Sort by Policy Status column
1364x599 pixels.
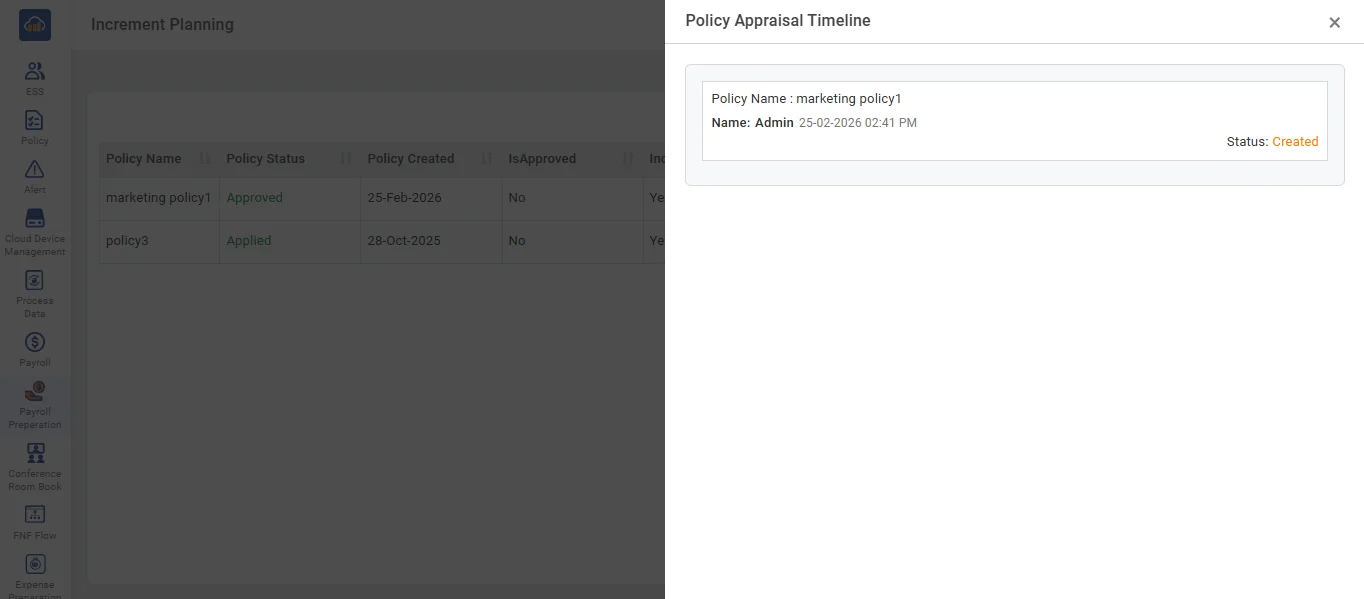point(265,159)
